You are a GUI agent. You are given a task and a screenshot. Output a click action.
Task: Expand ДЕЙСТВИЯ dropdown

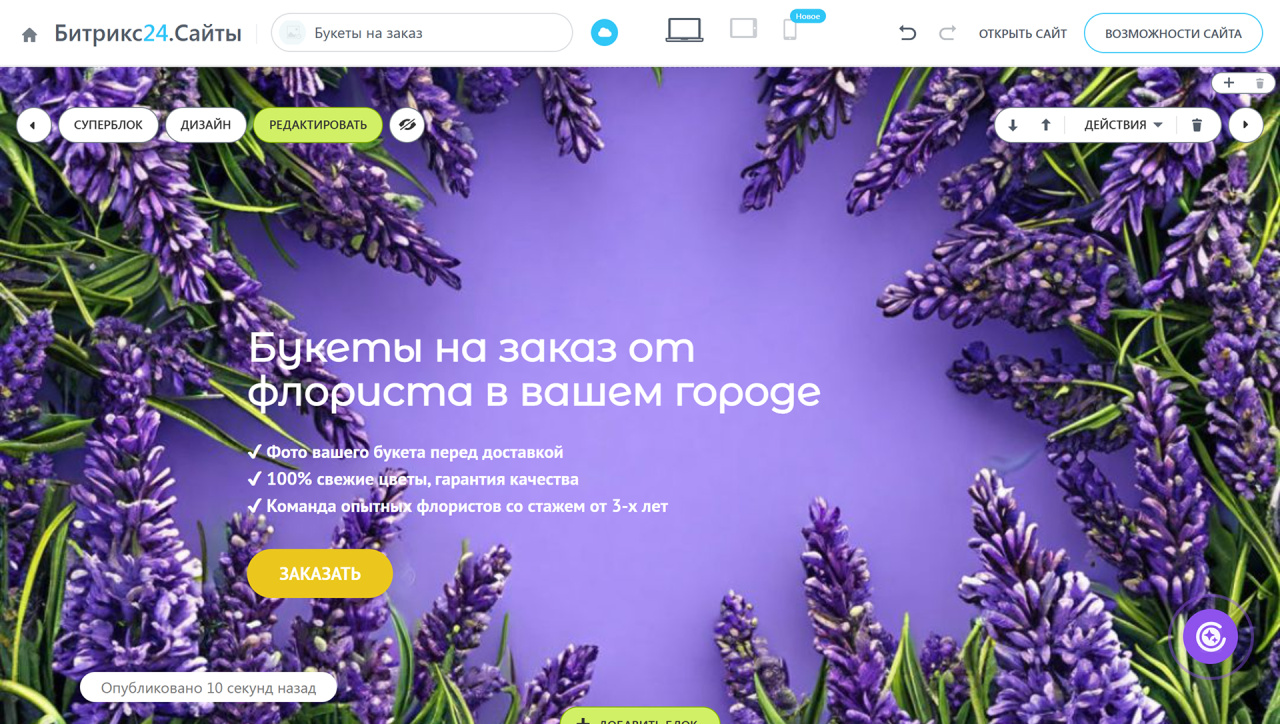point(1123,125)
